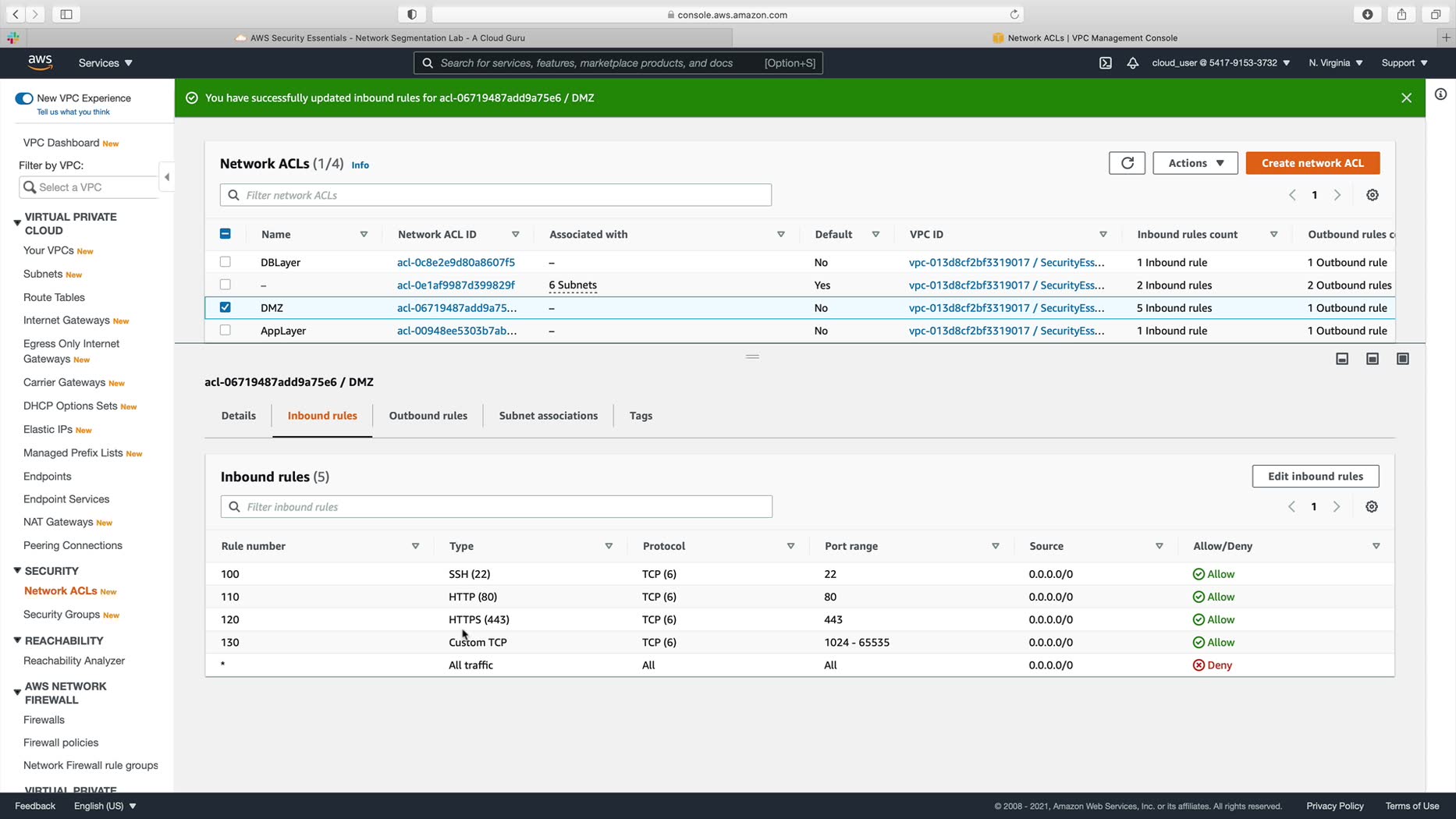Maximize the details split panel
The image size is (1456, 819).
(1402, 359)
